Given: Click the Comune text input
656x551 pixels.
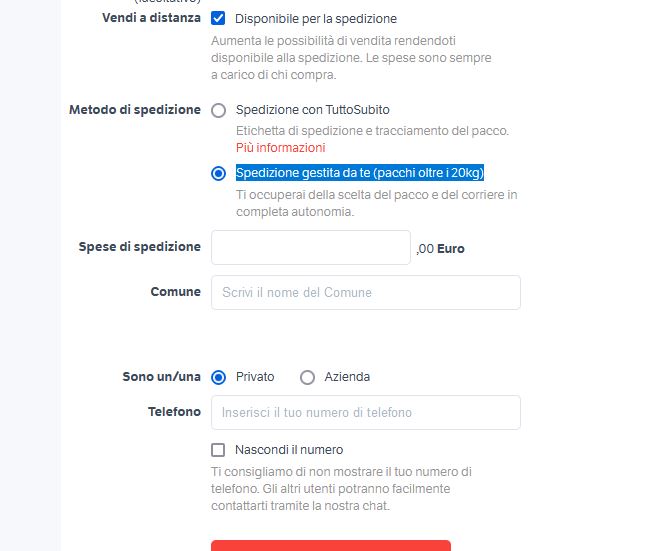Looking at the screenshot, I should point(365,292).
